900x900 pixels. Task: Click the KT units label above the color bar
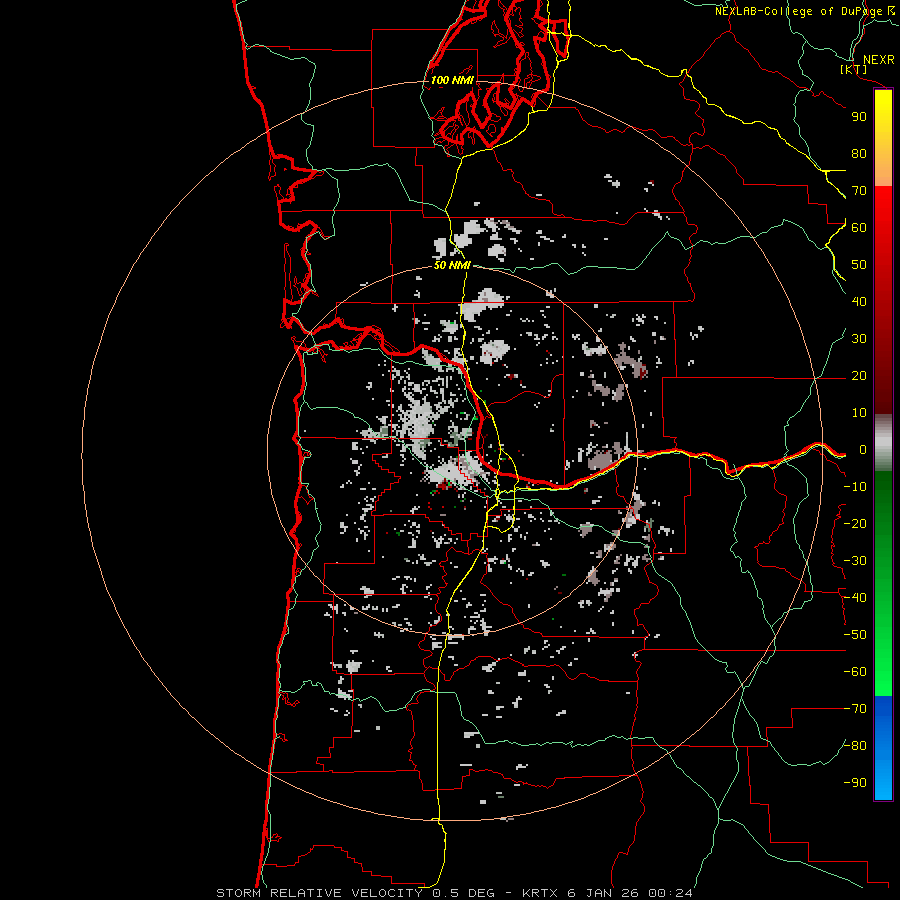tap(854, 69)
